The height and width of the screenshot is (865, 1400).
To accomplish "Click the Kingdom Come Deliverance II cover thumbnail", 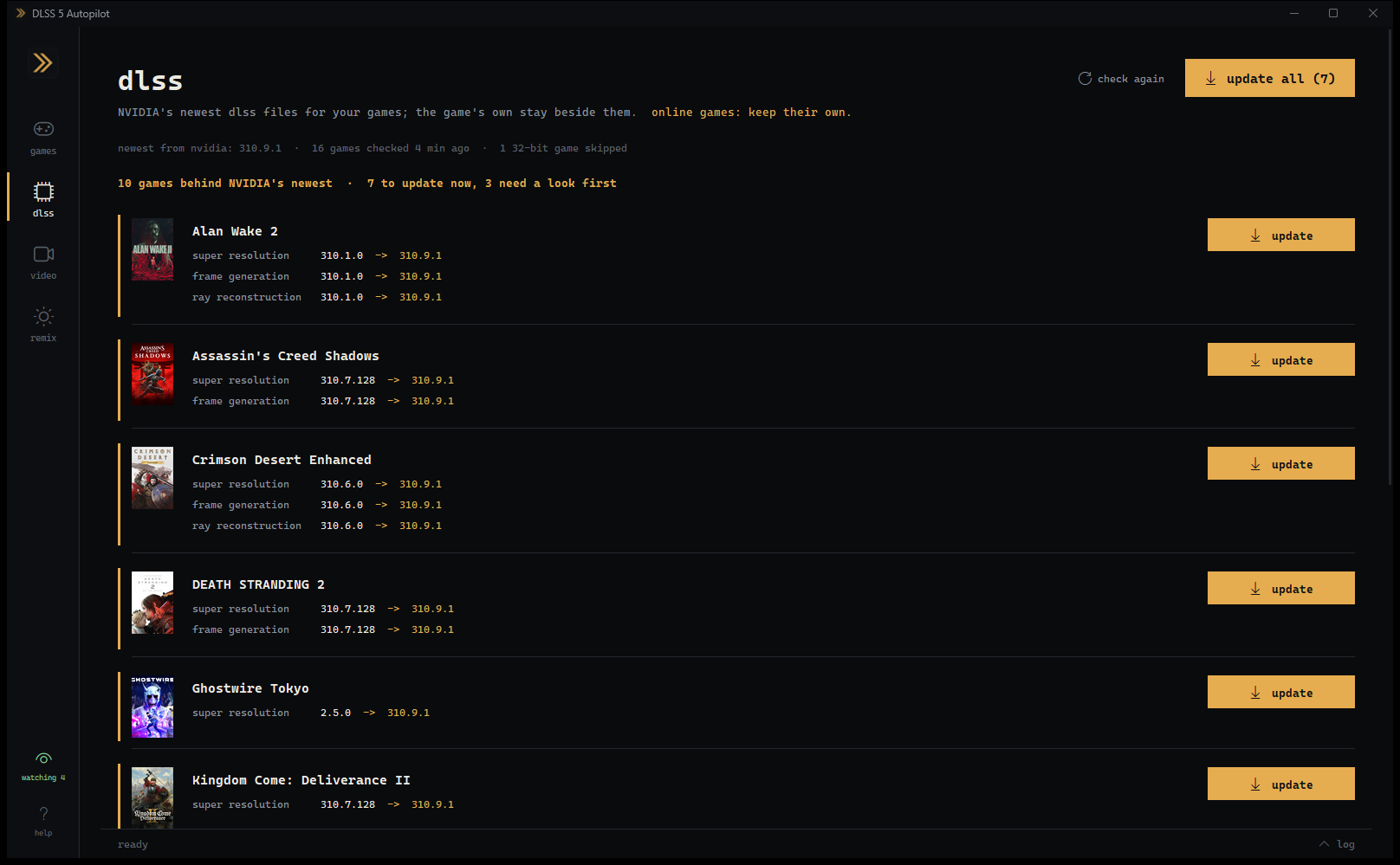I will 152,797.
